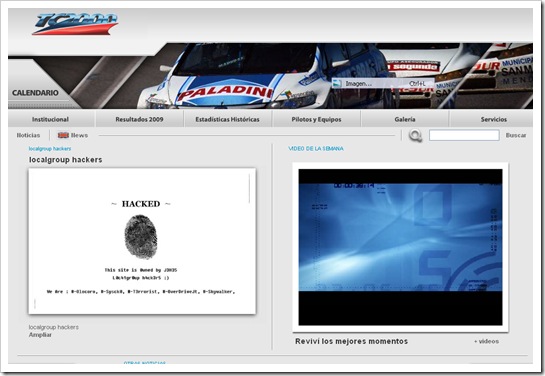Open the Pilotos y Equipos menu
The image size is (545, 376).
(316, 119)
